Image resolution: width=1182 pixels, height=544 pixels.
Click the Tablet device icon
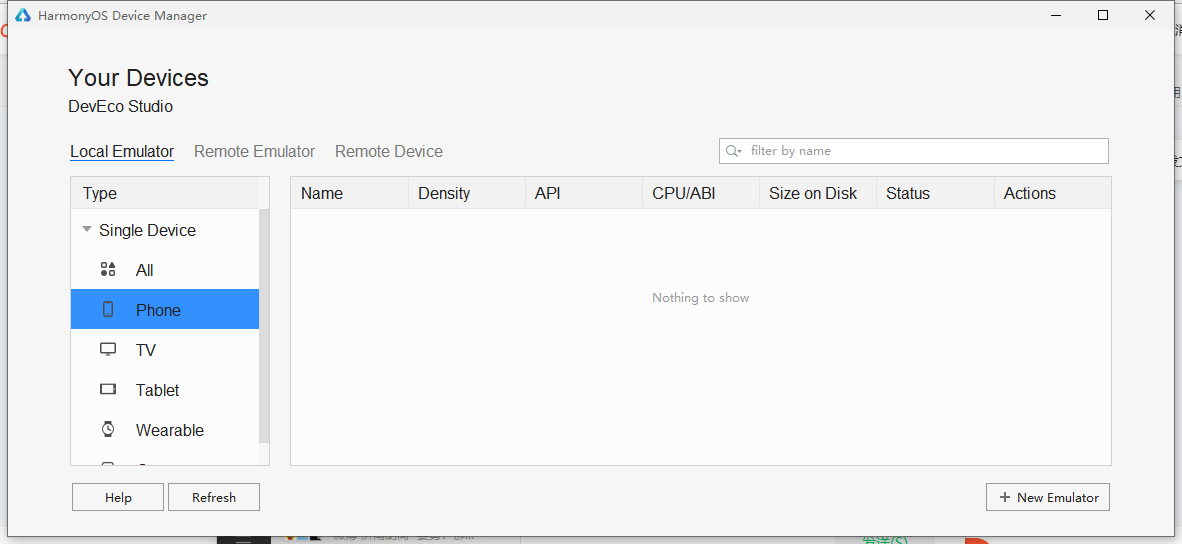[108, 390]
